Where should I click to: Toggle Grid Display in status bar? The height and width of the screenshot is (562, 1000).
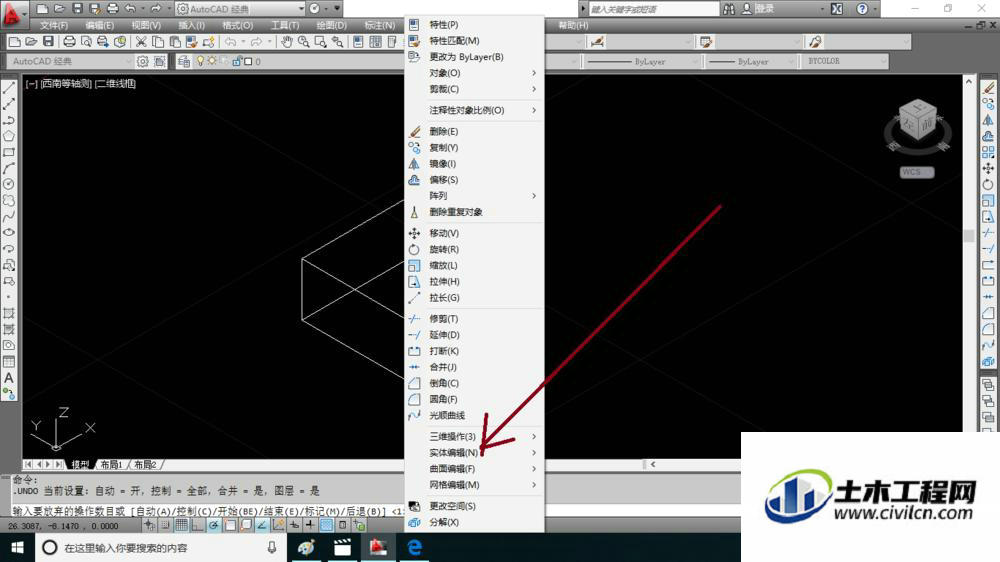point(181,526)
